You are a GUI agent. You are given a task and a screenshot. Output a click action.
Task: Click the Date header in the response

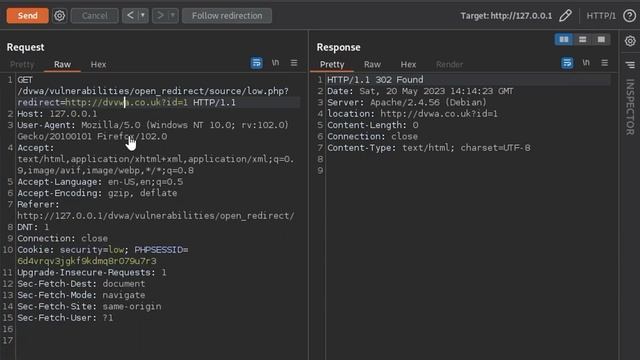coord(420,91)
